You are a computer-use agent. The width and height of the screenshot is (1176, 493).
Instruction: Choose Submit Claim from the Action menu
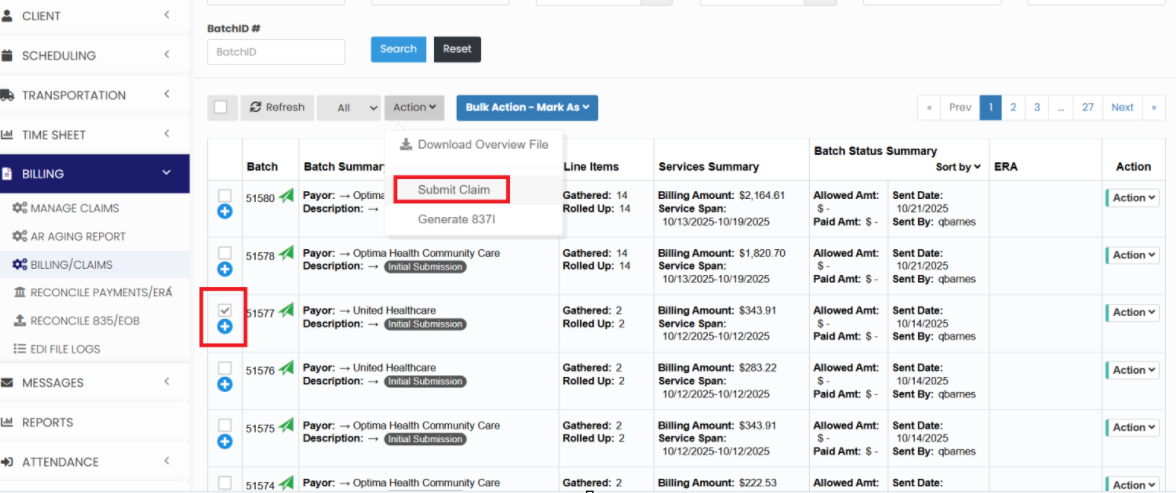(453, 190)
